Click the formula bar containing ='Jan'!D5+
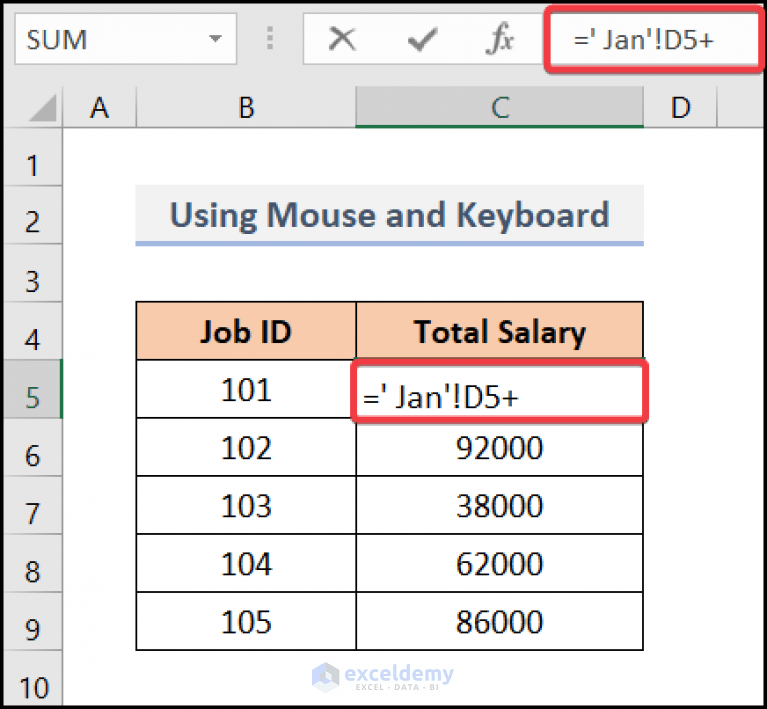The image size is (767, 709). [654, 39]
